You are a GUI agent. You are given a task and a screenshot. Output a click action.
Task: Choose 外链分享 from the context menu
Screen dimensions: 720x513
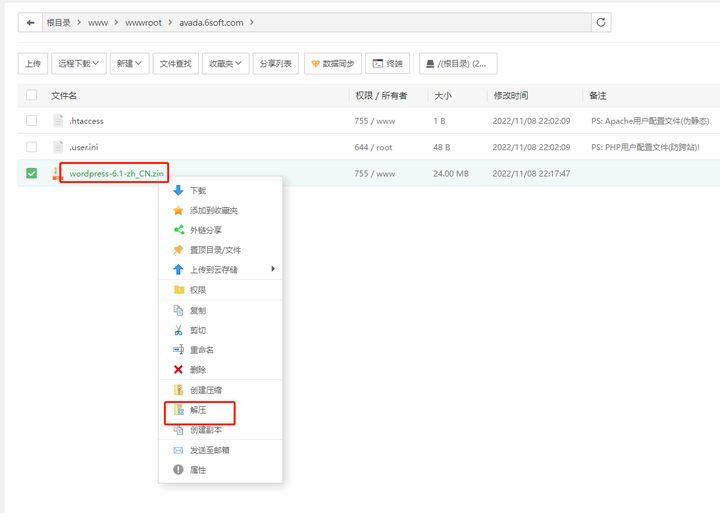tap(220, 230)
